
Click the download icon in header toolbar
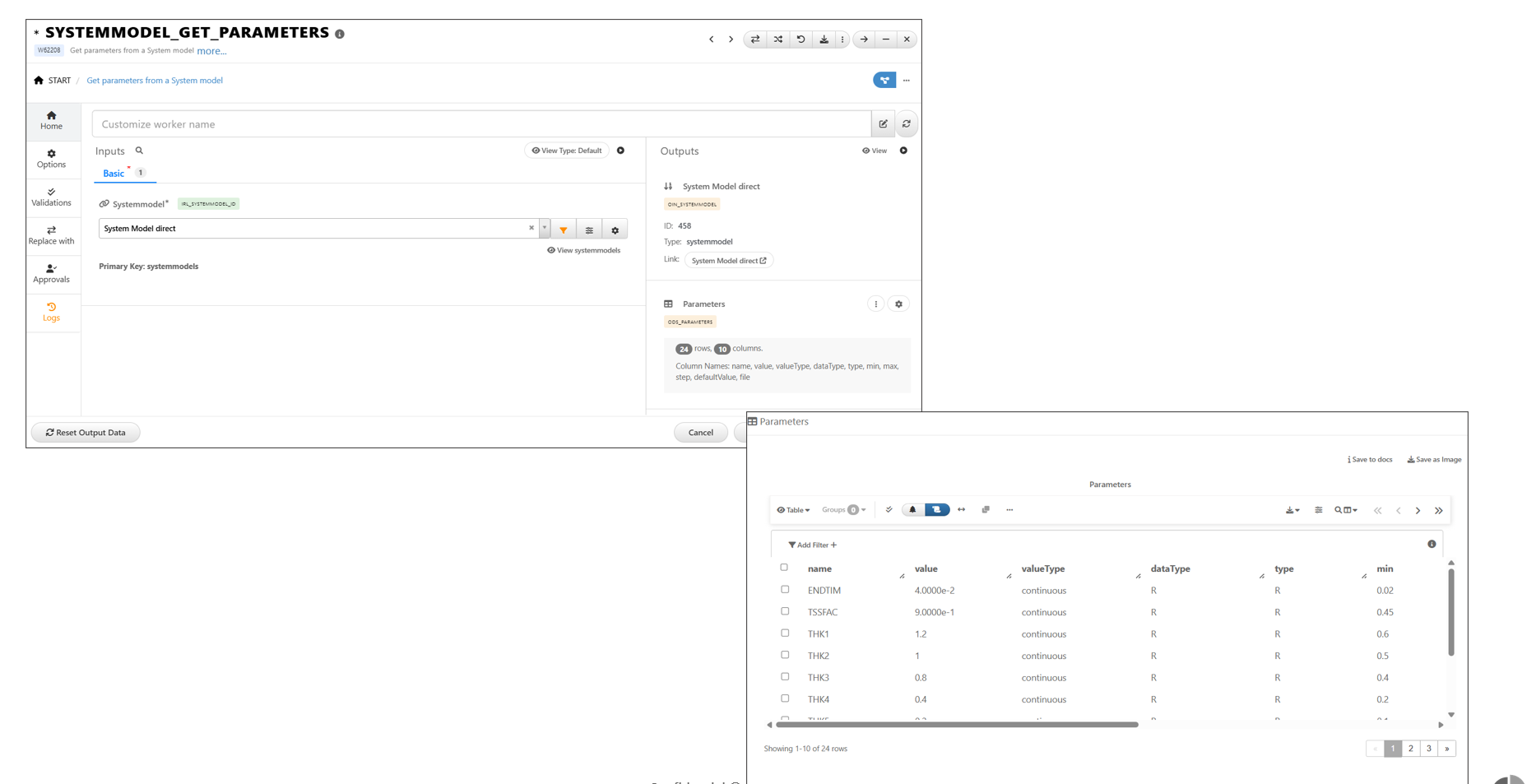coord(824,39)
